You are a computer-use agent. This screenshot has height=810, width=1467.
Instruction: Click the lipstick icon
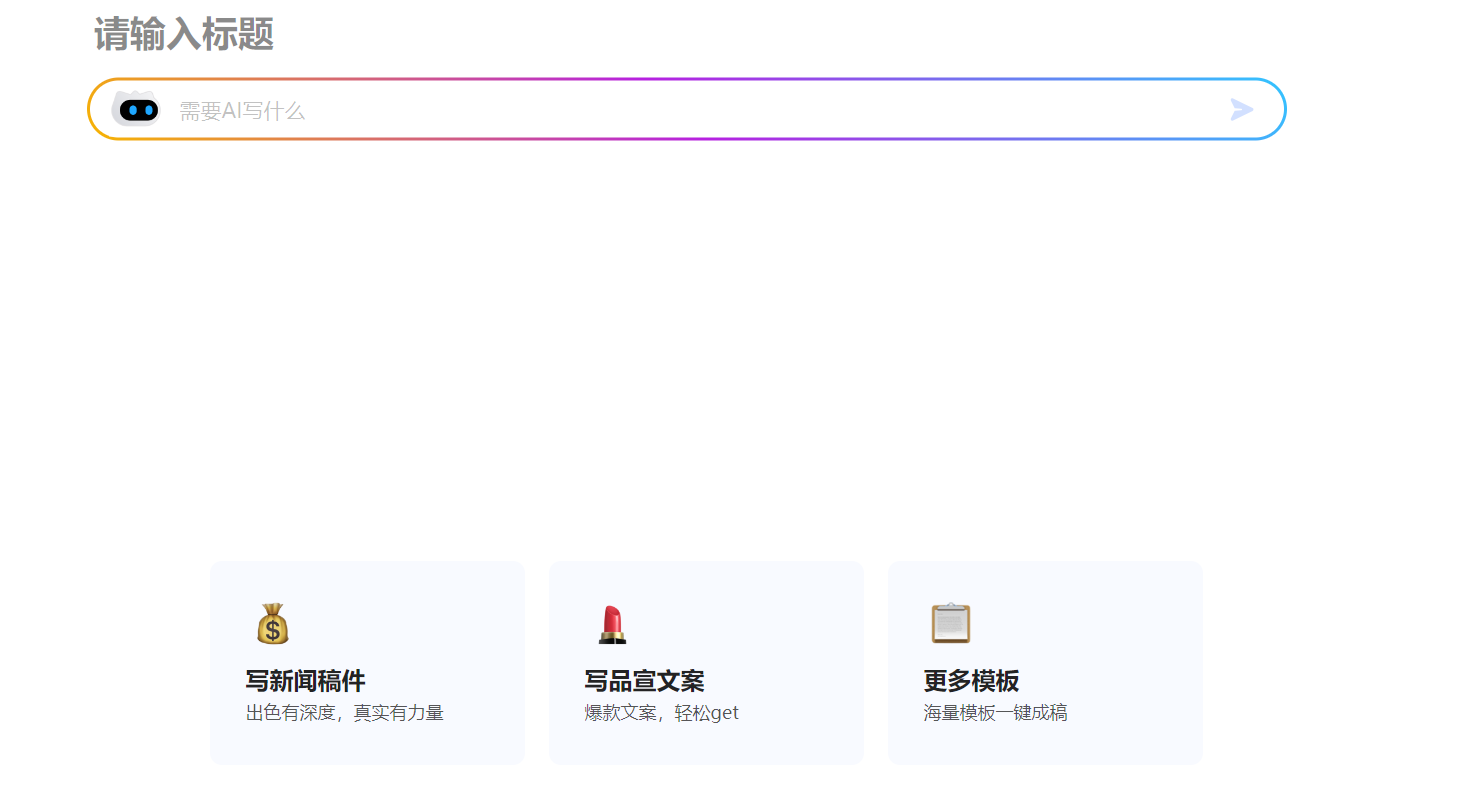[612, 624]
